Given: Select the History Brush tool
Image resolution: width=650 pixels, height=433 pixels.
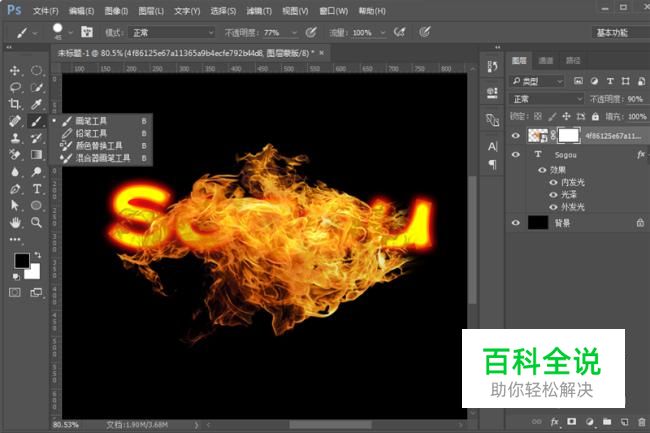Looking at the screenshot, I should pos(36,138).
